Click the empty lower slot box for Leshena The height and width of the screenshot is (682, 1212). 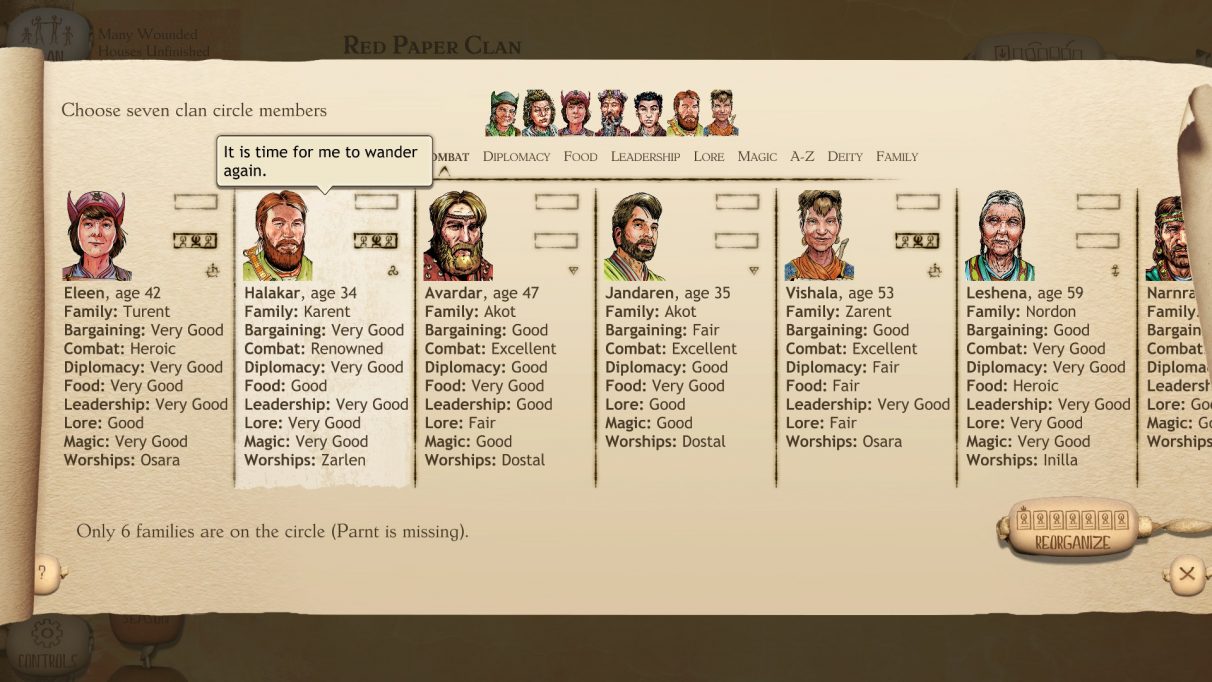[x=1098, y=241]
